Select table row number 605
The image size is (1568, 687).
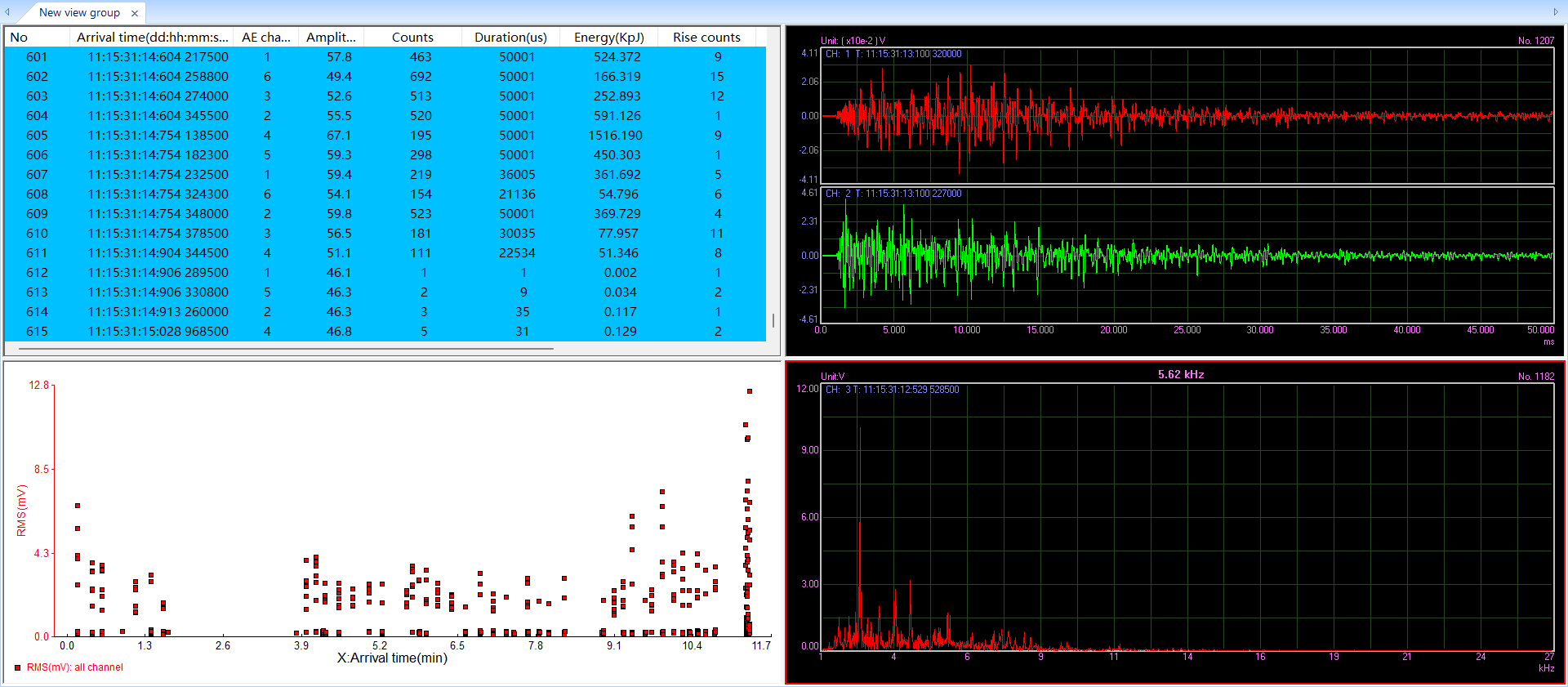(385, 136)
